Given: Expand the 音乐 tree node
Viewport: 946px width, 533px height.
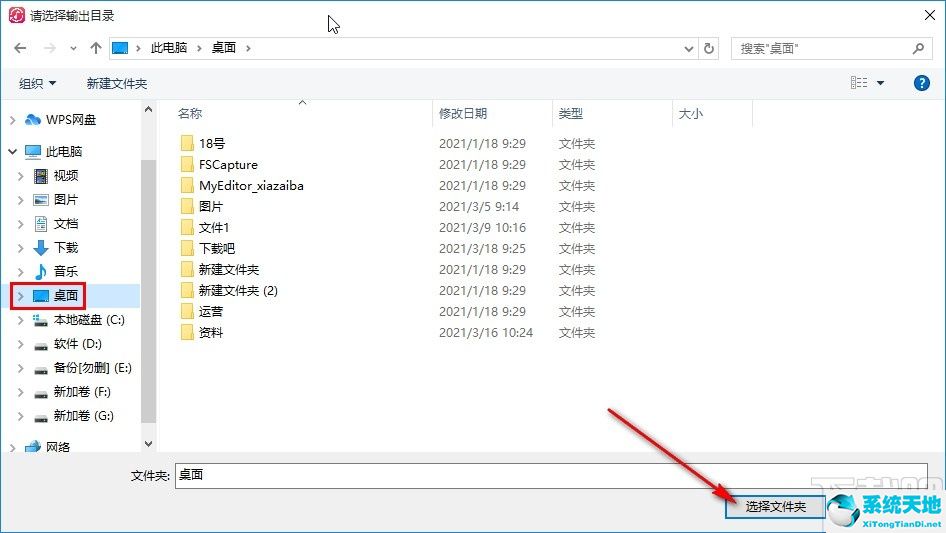Looking at the screenshot, I should (x=21, y=272).
